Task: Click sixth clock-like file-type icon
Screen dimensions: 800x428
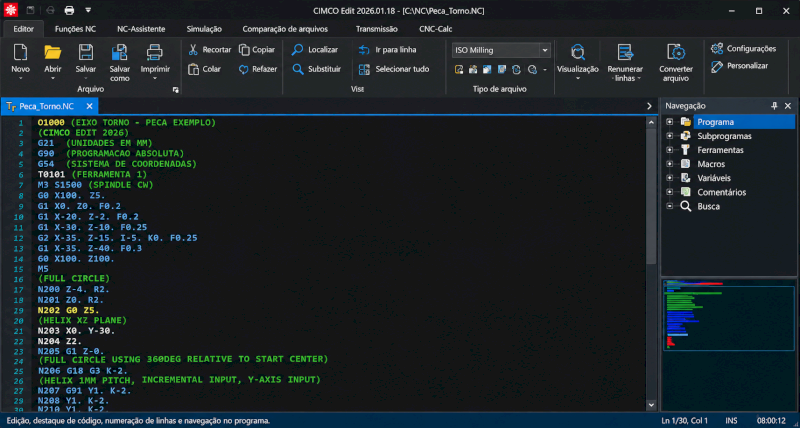Action: coord(532,69)
